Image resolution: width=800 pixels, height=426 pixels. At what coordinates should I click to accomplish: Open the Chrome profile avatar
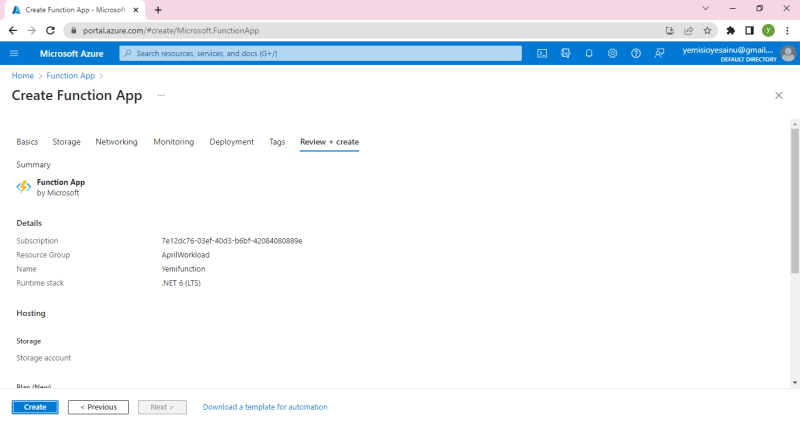(768, 31)
